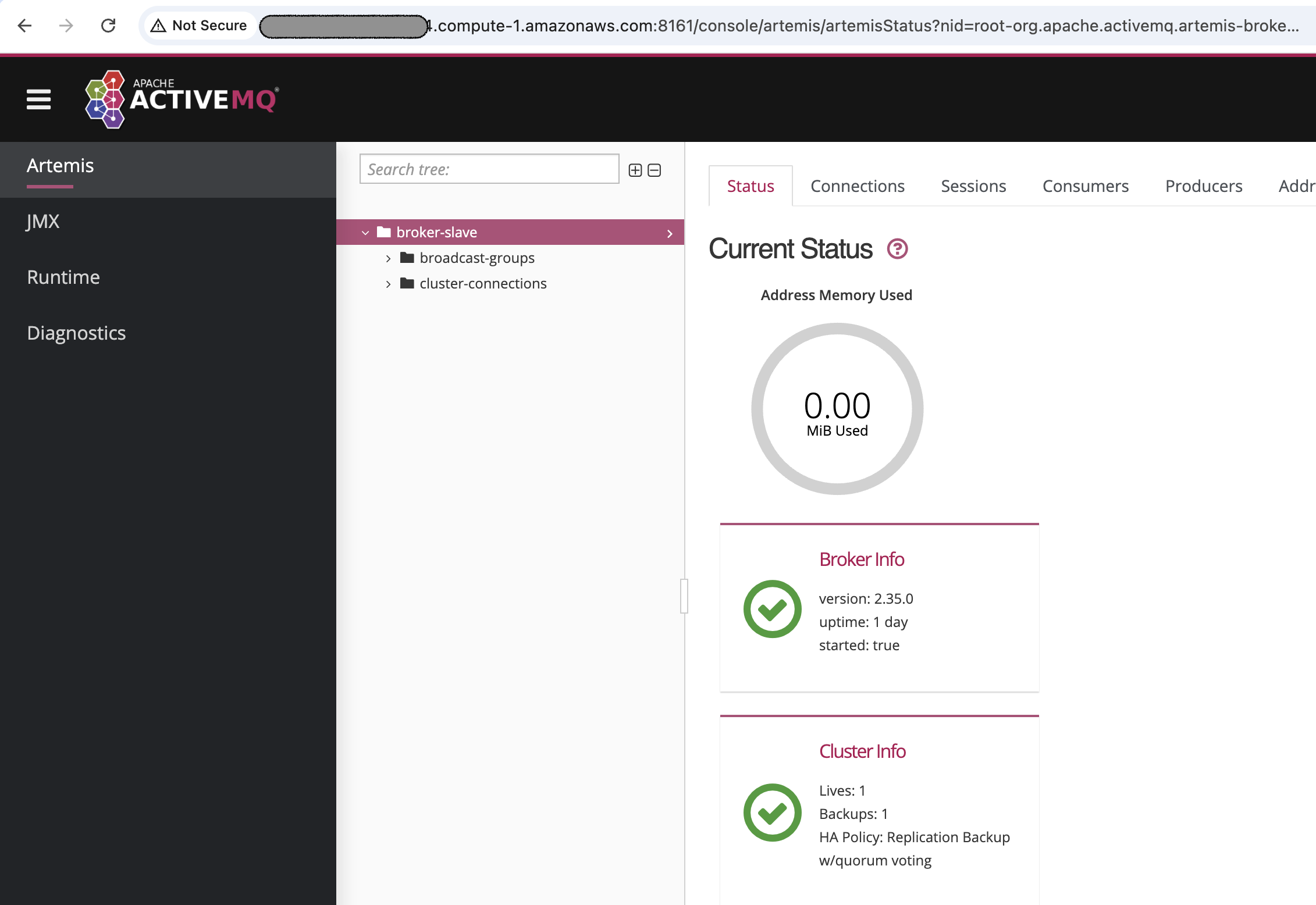Expand the cluster-connections folder chevron
This screenshot has width=1316, height=905.
pyautogui.click(x=388, y=284)
